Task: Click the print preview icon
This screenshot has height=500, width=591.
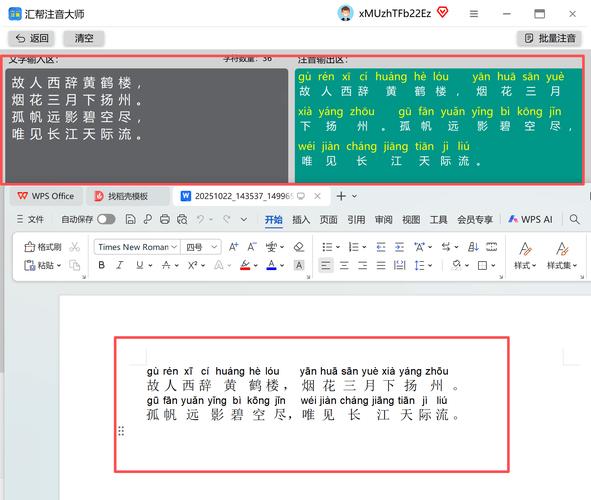Action: point(182,219)
